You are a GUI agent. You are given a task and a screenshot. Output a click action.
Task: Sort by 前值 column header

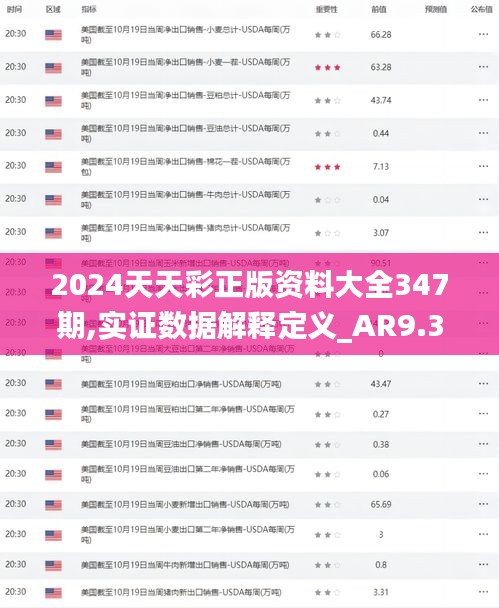coord(378,9)
